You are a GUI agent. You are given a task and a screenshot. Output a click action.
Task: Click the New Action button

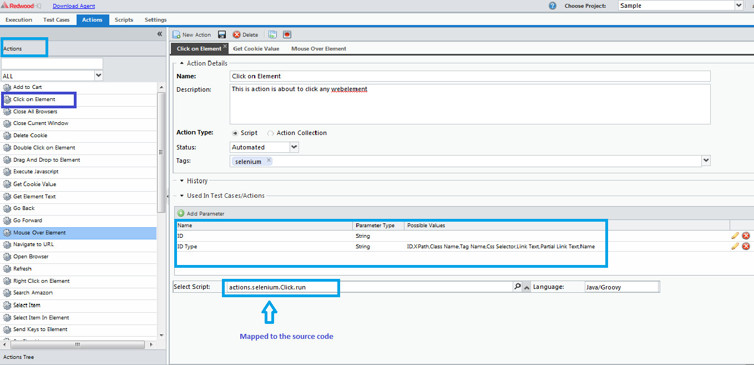click(192, 35)
